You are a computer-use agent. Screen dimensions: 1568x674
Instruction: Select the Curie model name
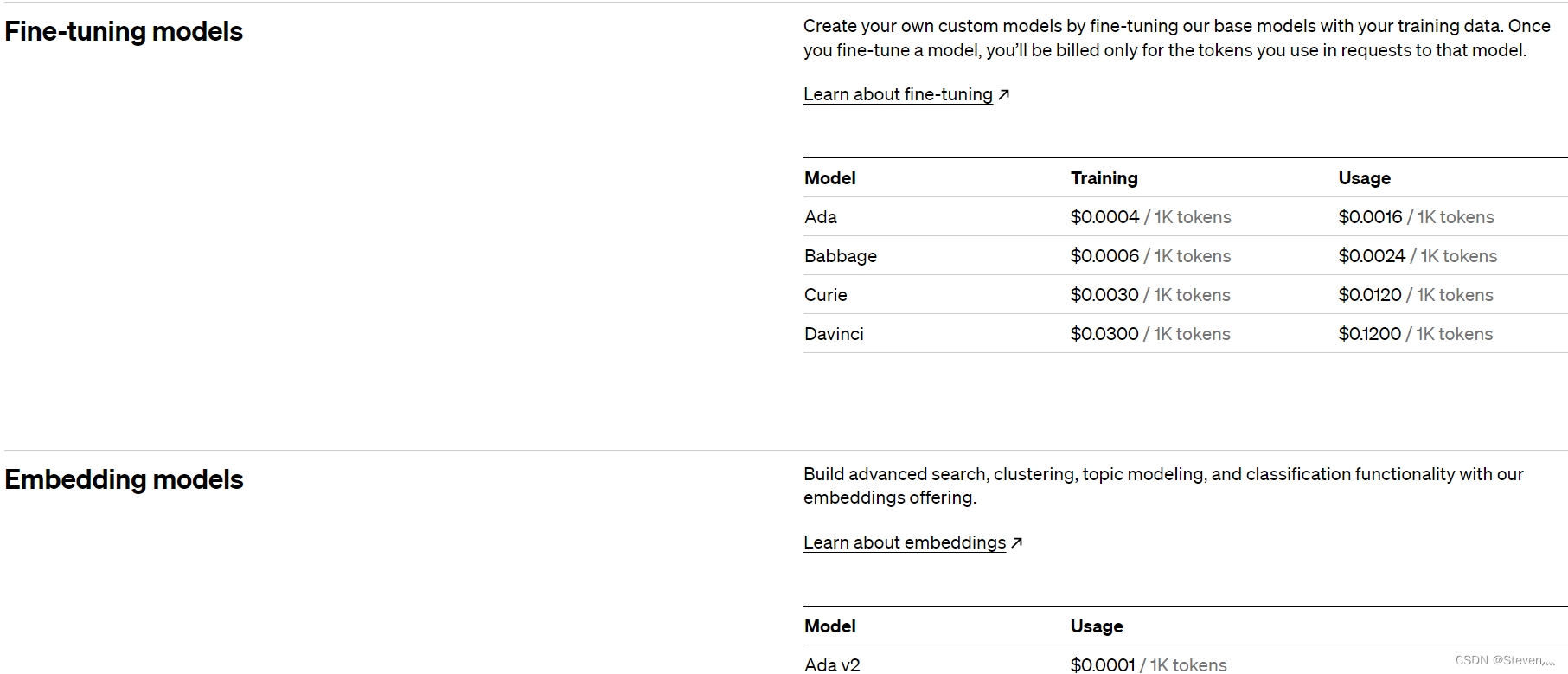[826, 295]
